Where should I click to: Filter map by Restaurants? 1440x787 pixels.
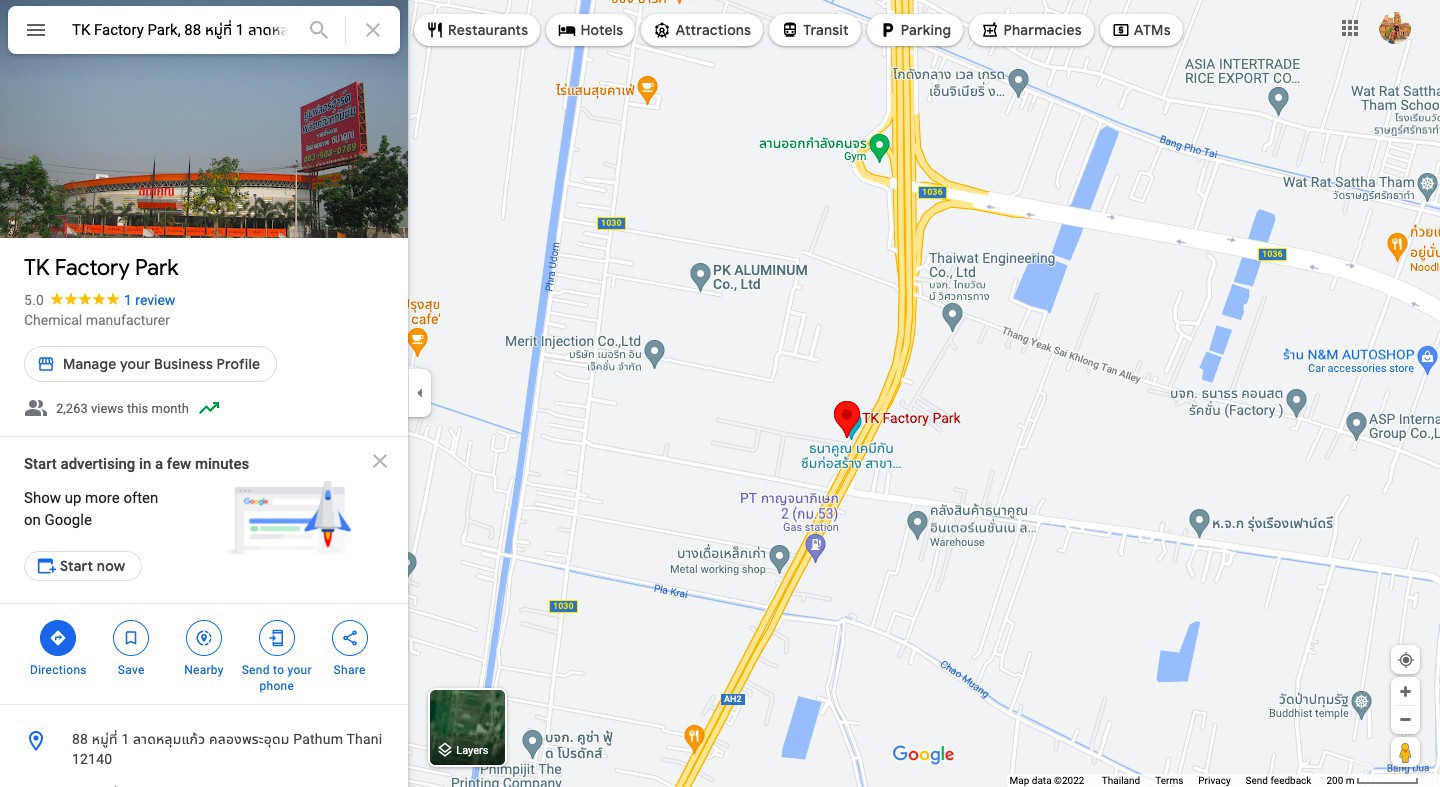click(x=478, y=30)
